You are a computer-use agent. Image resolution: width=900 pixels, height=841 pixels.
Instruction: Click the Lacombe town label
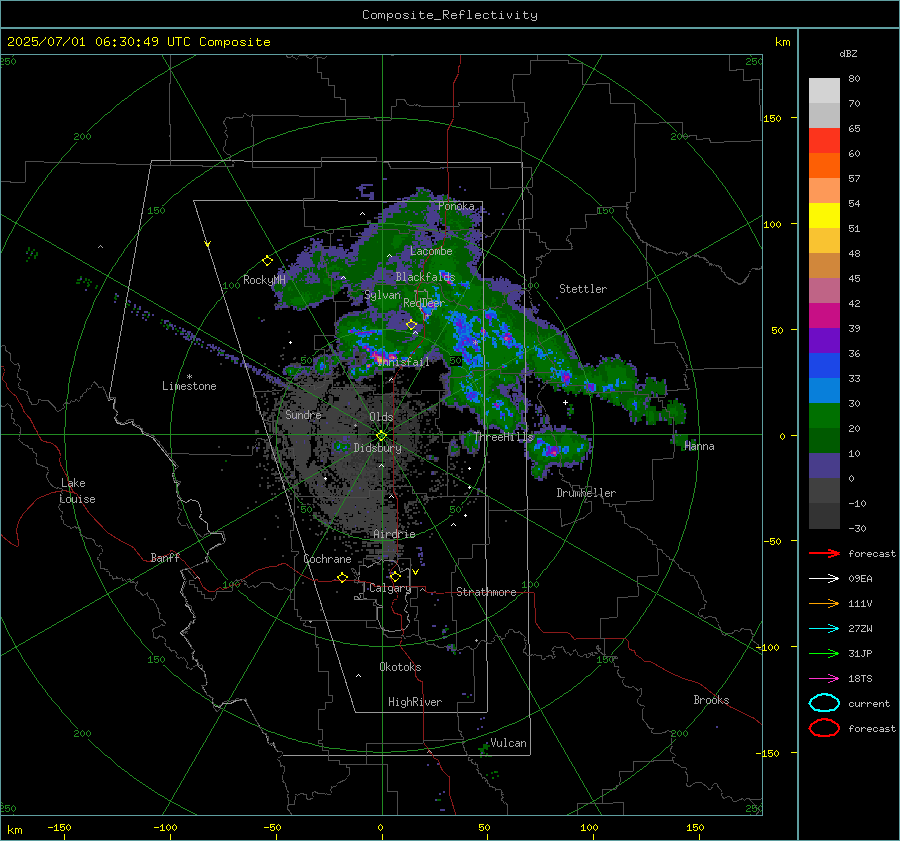tap(431, 251)
